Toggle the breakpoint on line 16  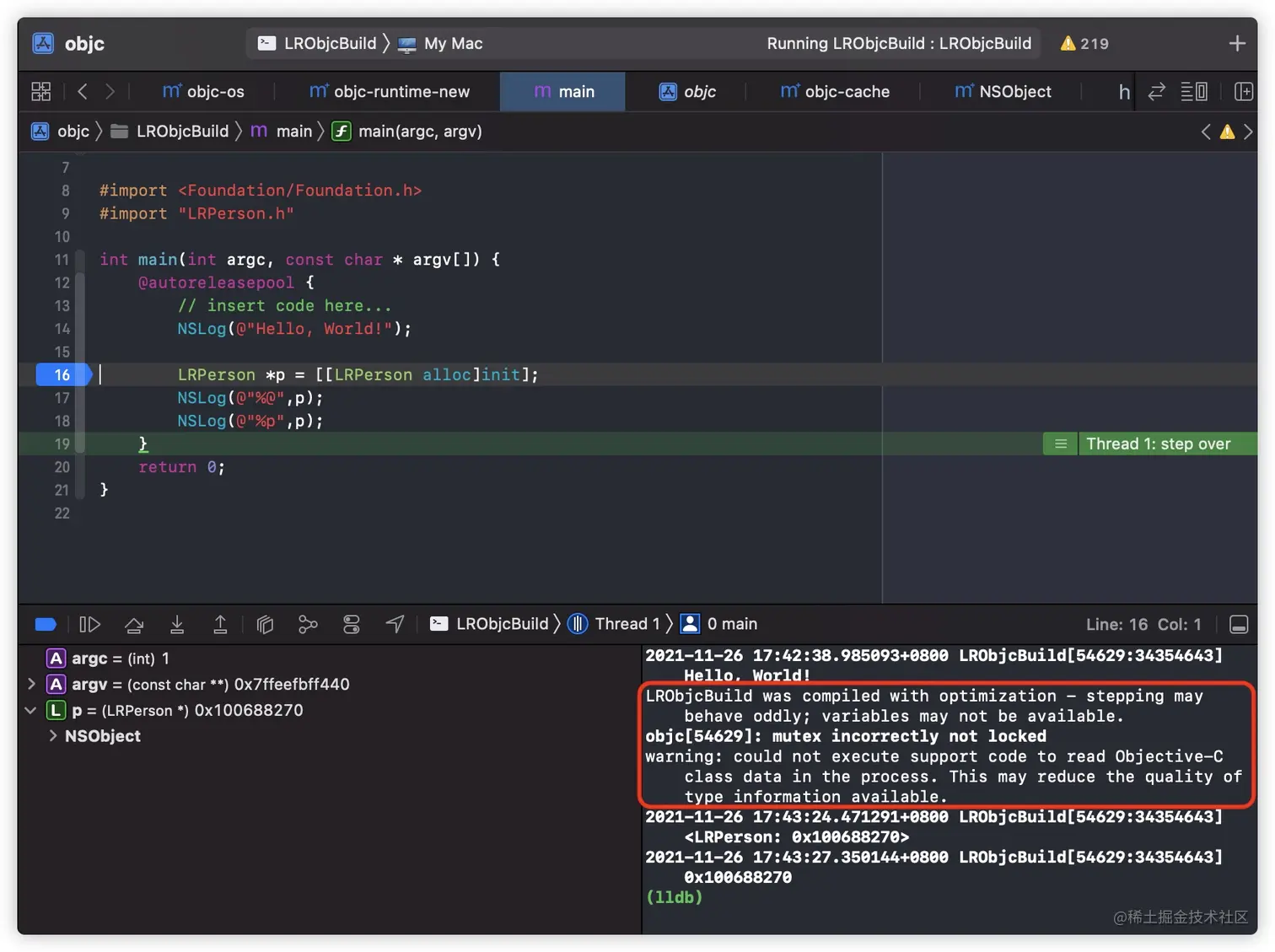(63, 374)
